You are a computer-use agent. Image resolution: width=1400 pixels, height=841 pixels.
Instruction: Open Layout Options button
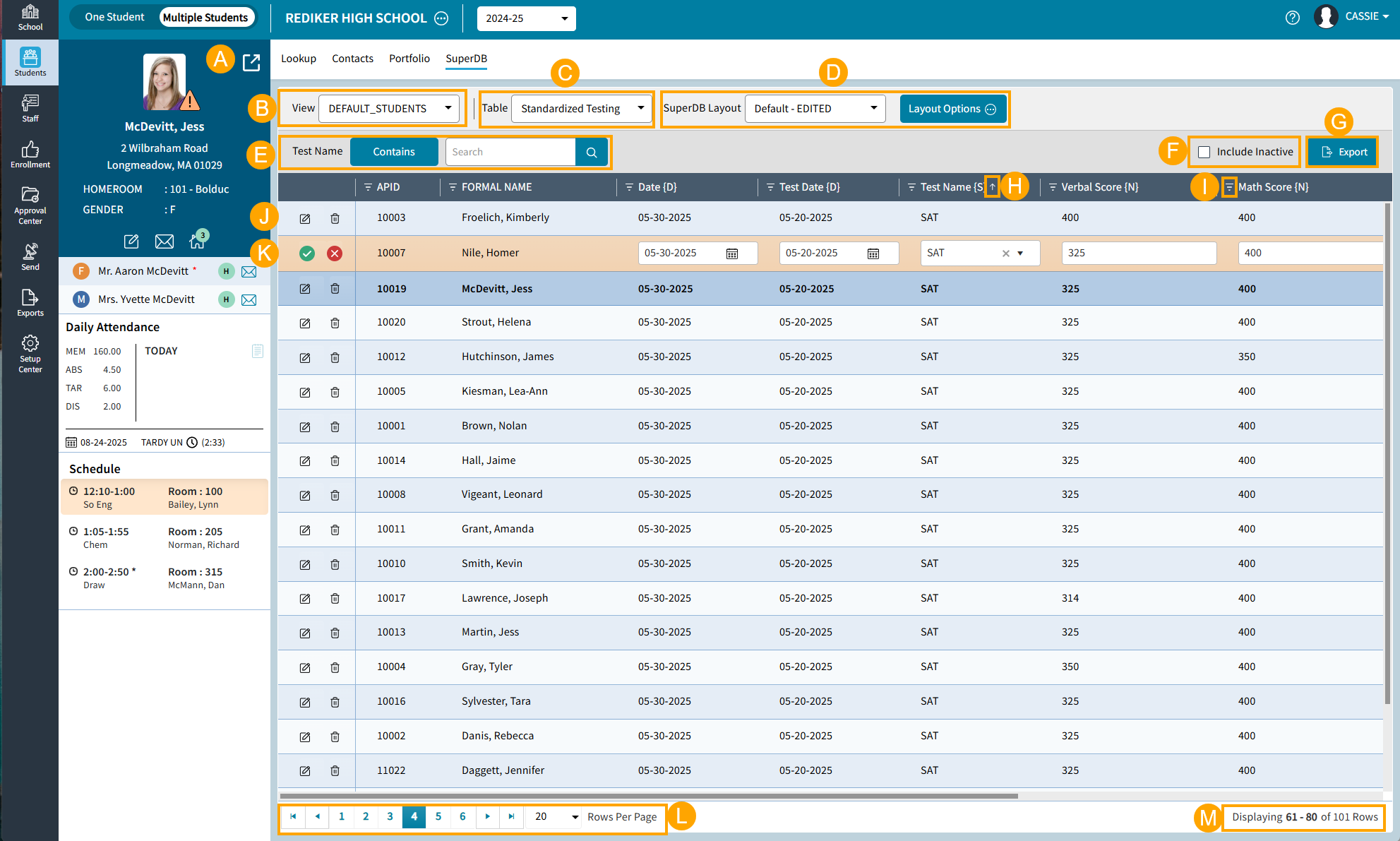[x=952, y=109]
